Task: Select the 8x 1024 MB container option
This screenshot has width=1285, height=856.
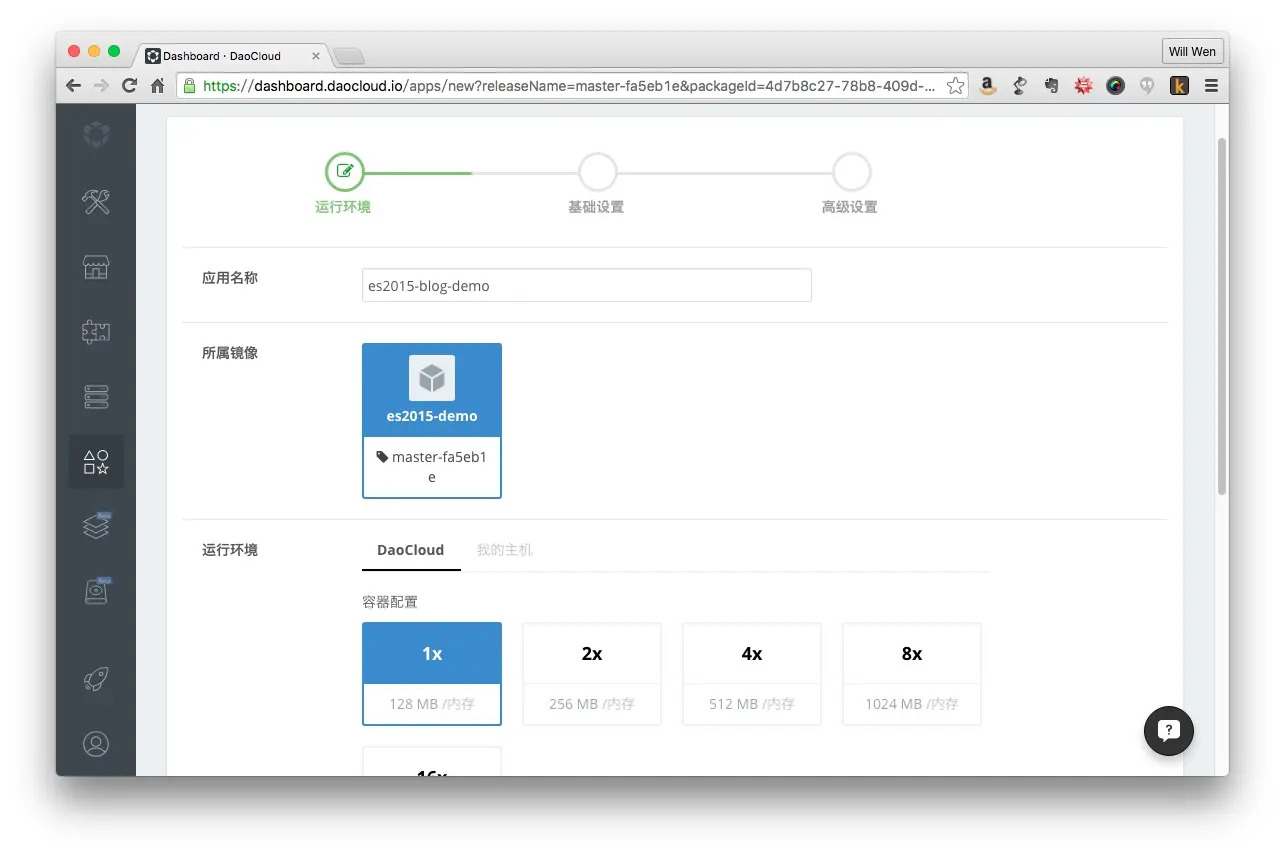Action: [x=912, y=674]
